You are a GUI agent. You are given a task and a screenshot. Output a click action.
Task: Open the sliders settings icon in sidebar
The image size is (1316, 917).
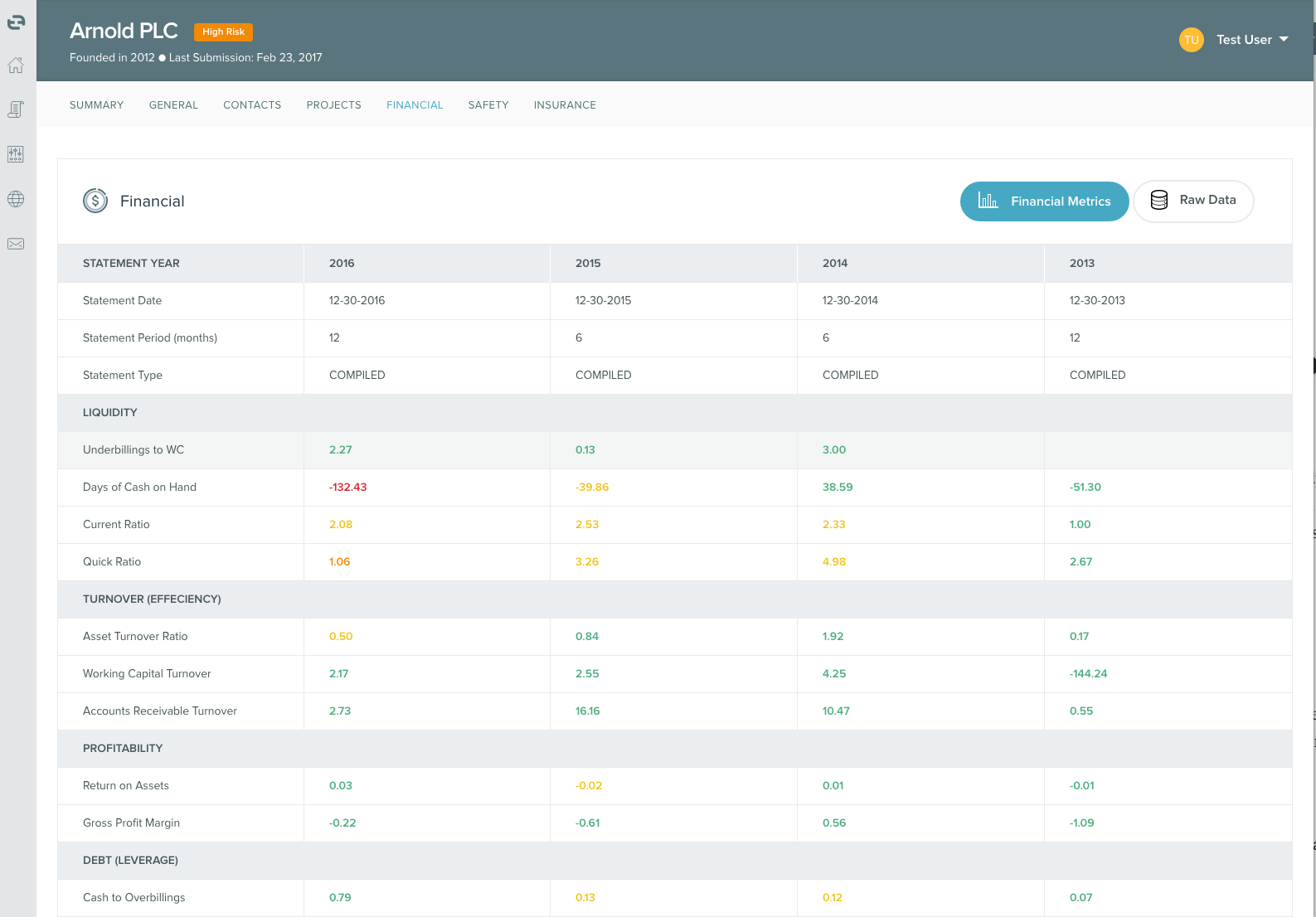(x=16, y=154)
